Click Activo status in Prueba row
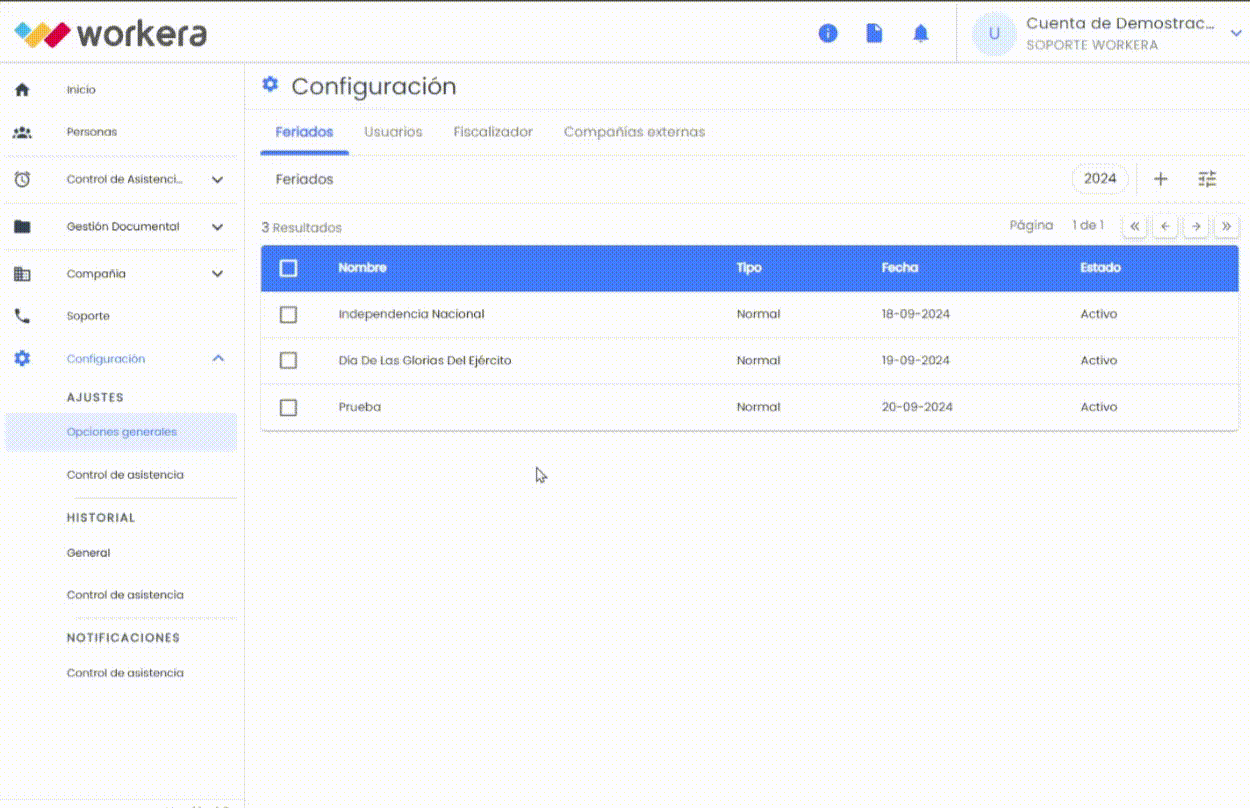This screenshot has height=808, width=1250. [x=1099, y=407]
